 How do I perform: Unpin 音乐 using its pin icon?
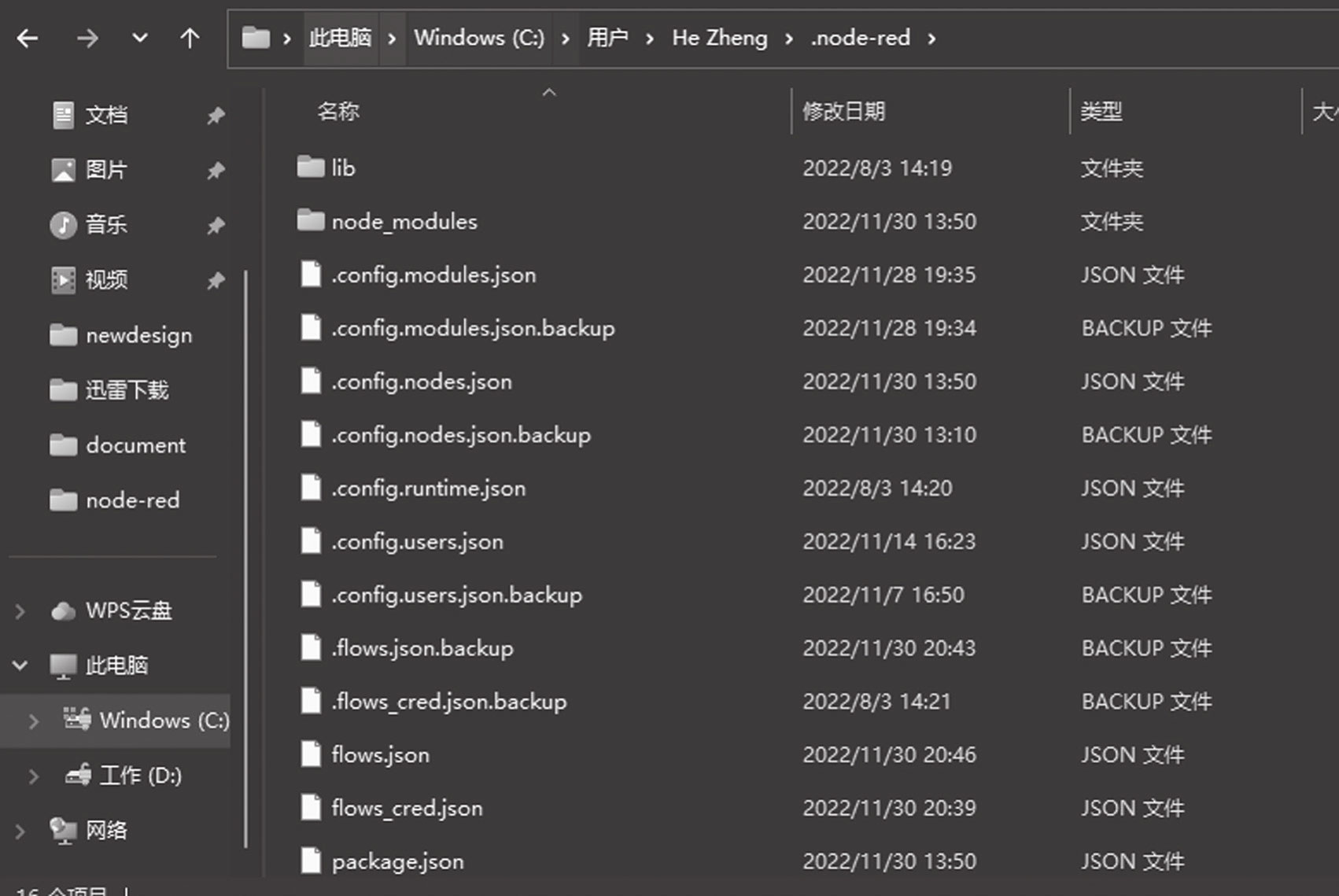click(x=216, y=226)
